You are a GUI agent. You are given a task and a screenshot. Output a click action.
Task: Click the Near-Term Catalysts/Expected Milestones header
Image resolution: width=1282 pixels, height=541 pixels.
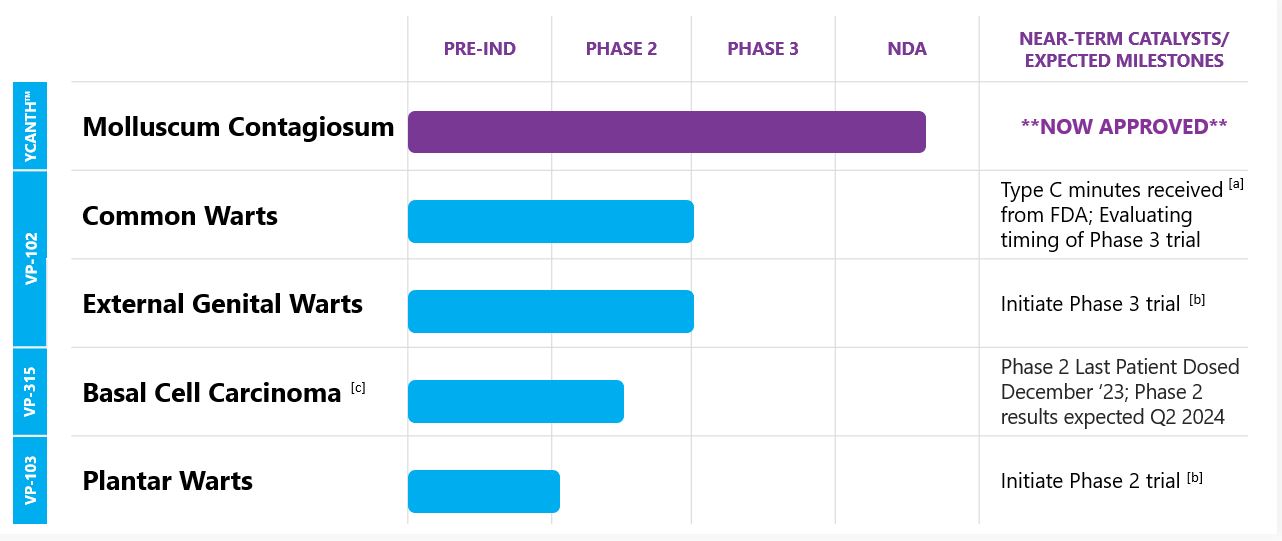coord(1124,50)
